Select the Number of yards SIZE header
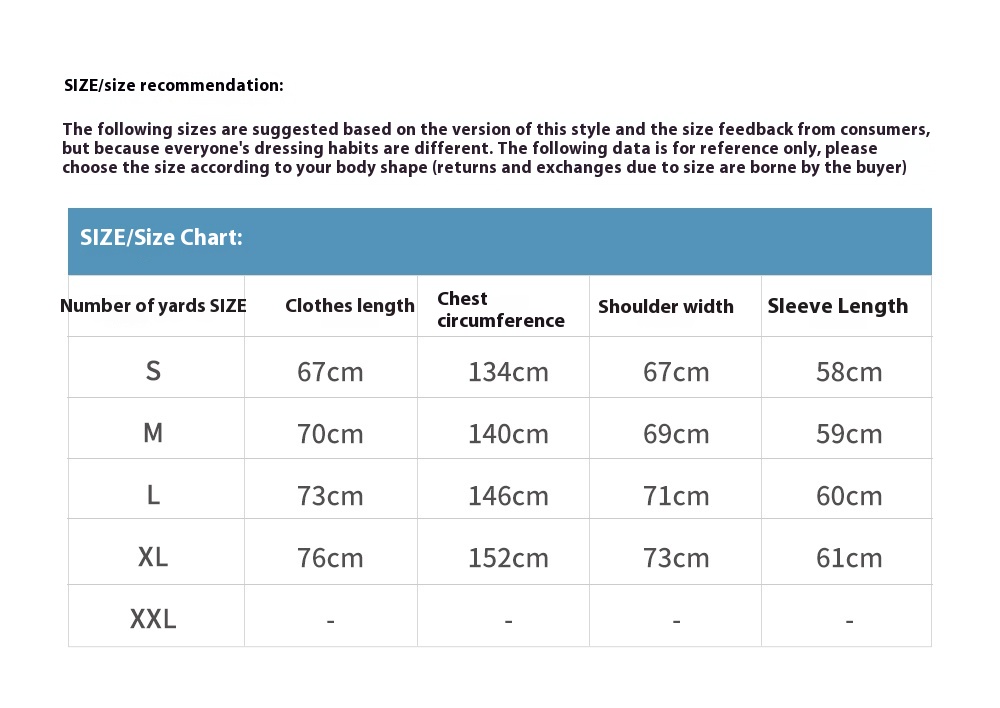The height and width of the screenshot is (708, 1000). click(x=153, y=306)
